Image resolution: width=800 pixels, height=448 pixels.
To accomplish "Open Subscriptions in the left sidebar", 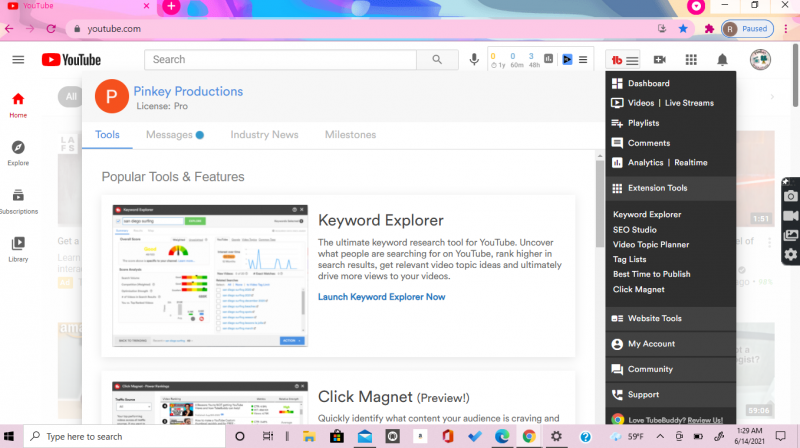I will [18, 201].
